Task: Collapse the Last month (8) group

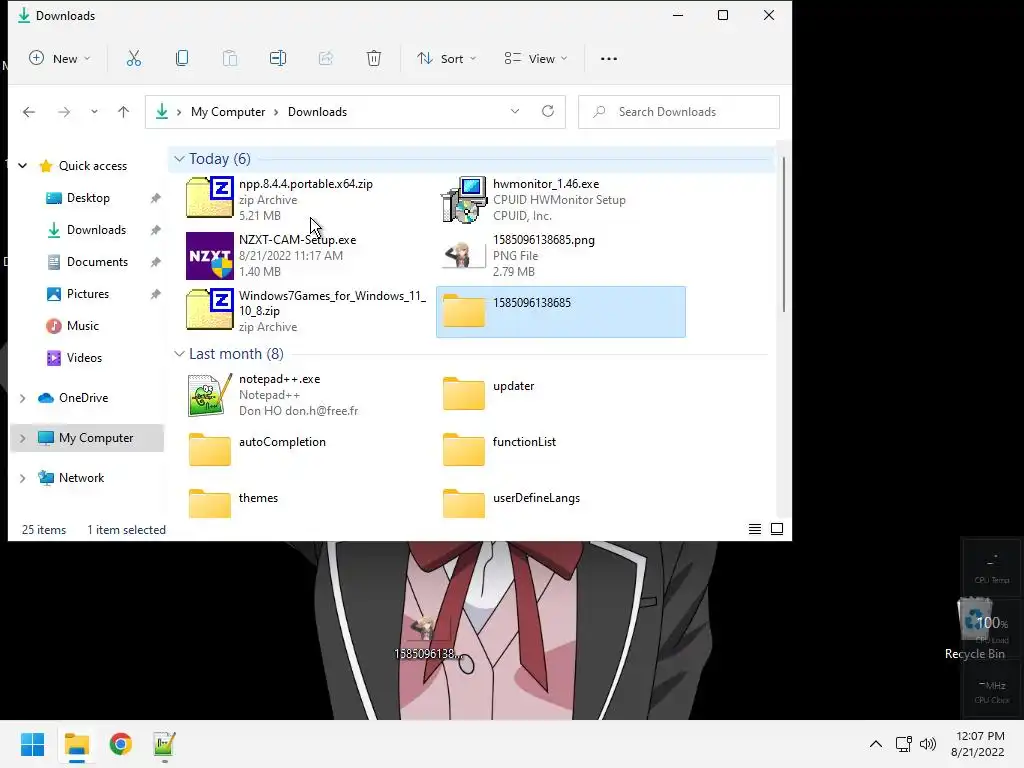Action: pyautogui.click(x=179, y=354)
